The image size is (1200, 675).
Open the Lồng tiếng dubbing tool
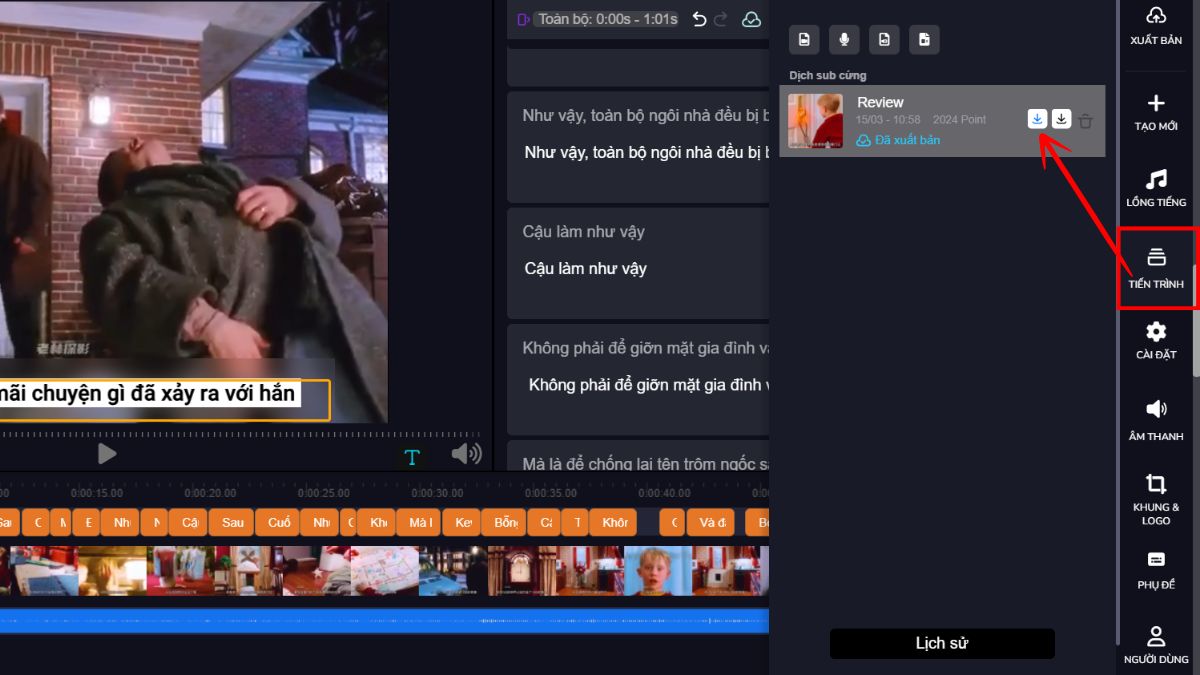click(x=1156, y=187)
